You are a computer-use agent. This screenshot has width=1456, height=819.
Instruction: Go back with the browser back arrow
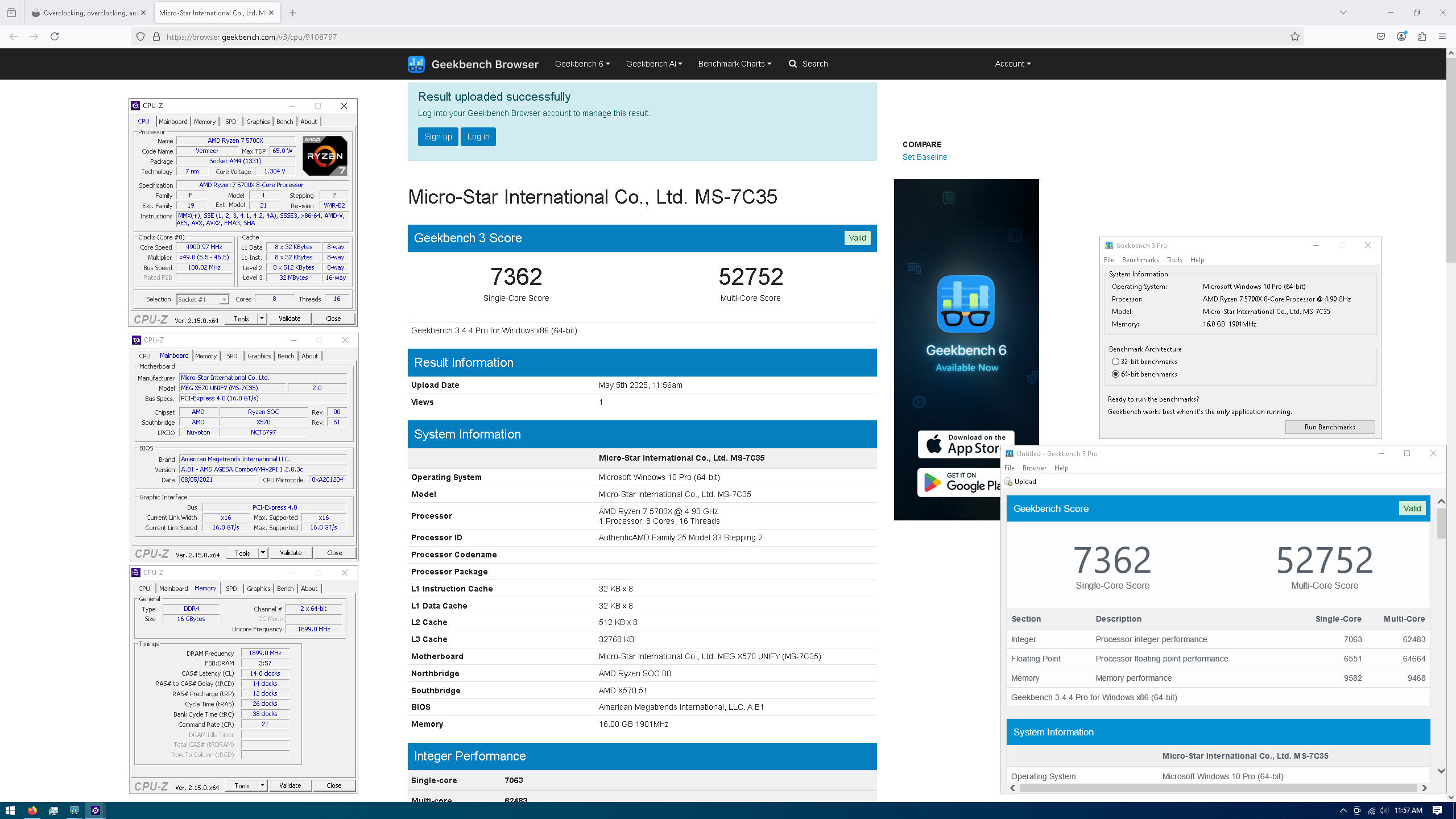point(14,36)
